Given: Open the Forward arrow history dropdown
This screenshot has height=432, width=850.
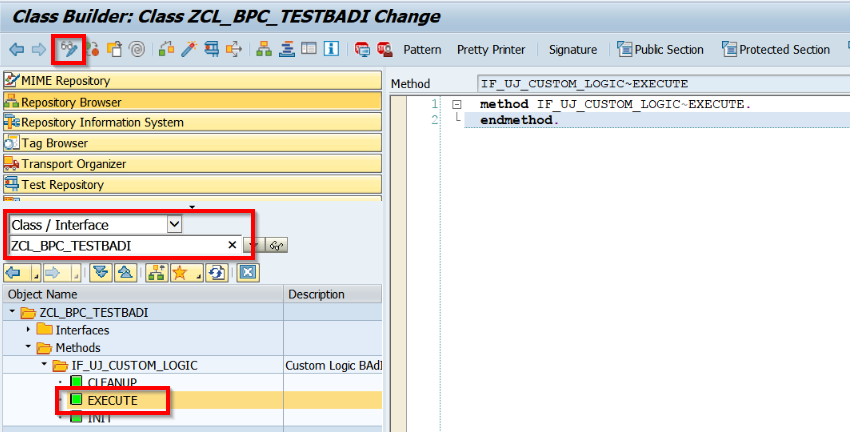Looking at the screenshot, I should click(x=75, y=275).
